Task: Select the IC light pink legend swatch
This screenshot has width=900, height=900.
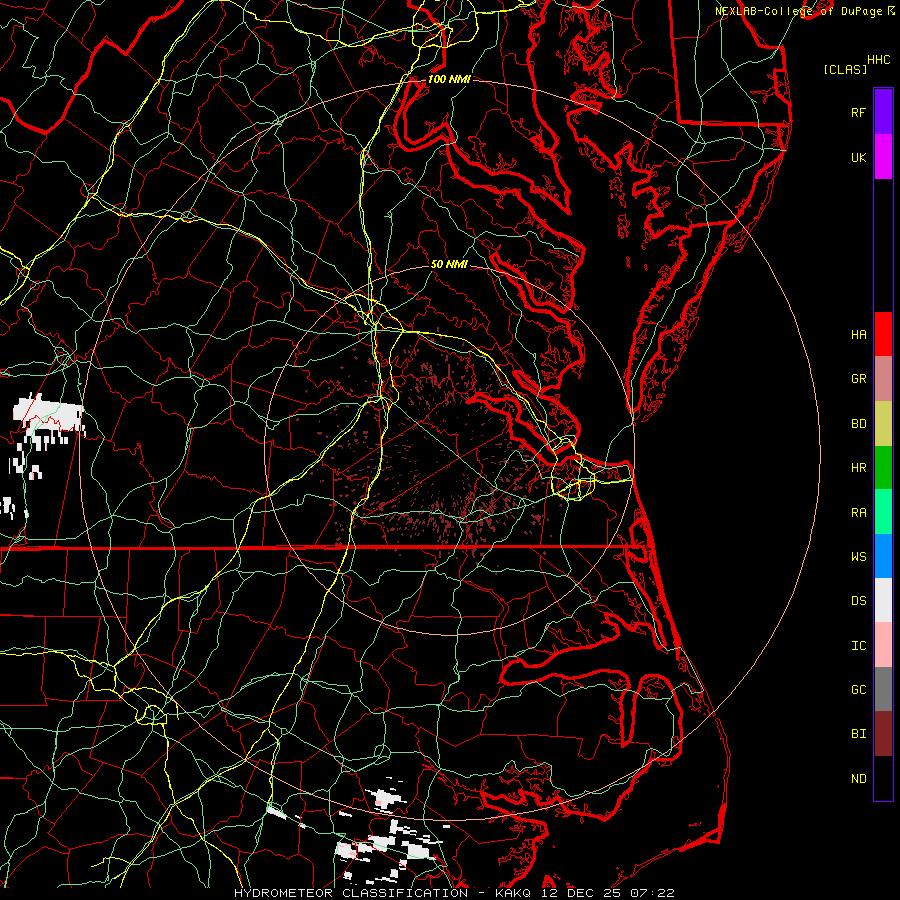Action: tap(883, 645)
